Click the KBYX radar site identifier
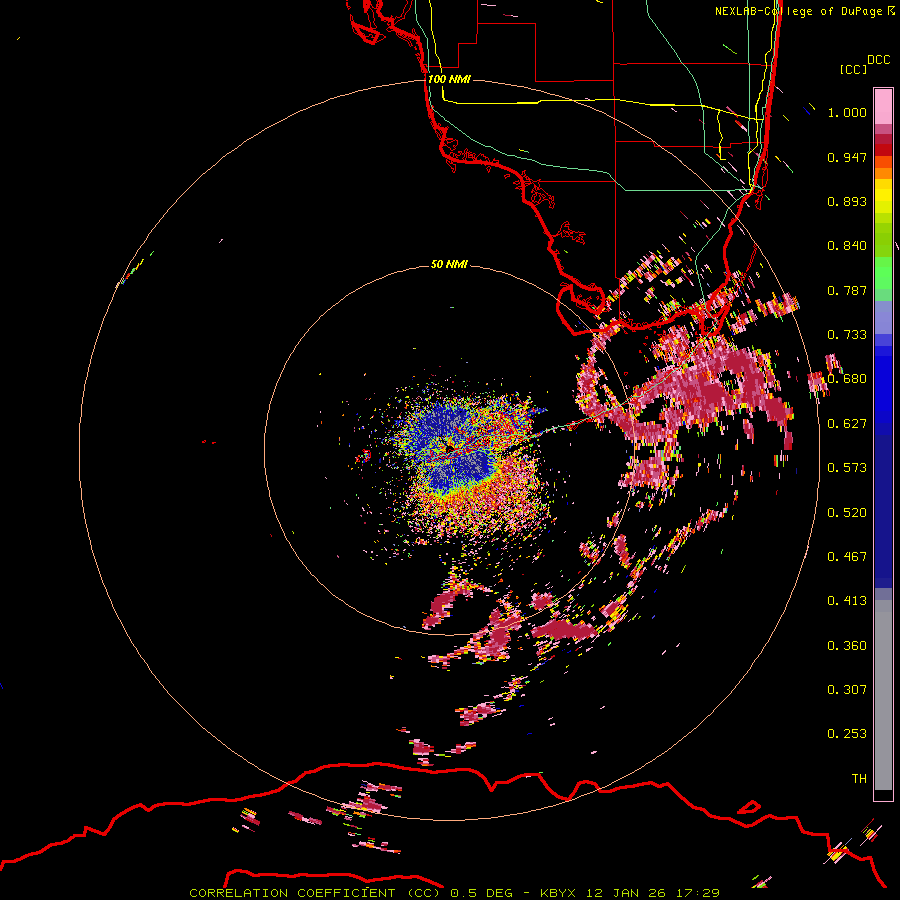Image resolution: width=900 pixels, height=900 pixels. [560, 893]
